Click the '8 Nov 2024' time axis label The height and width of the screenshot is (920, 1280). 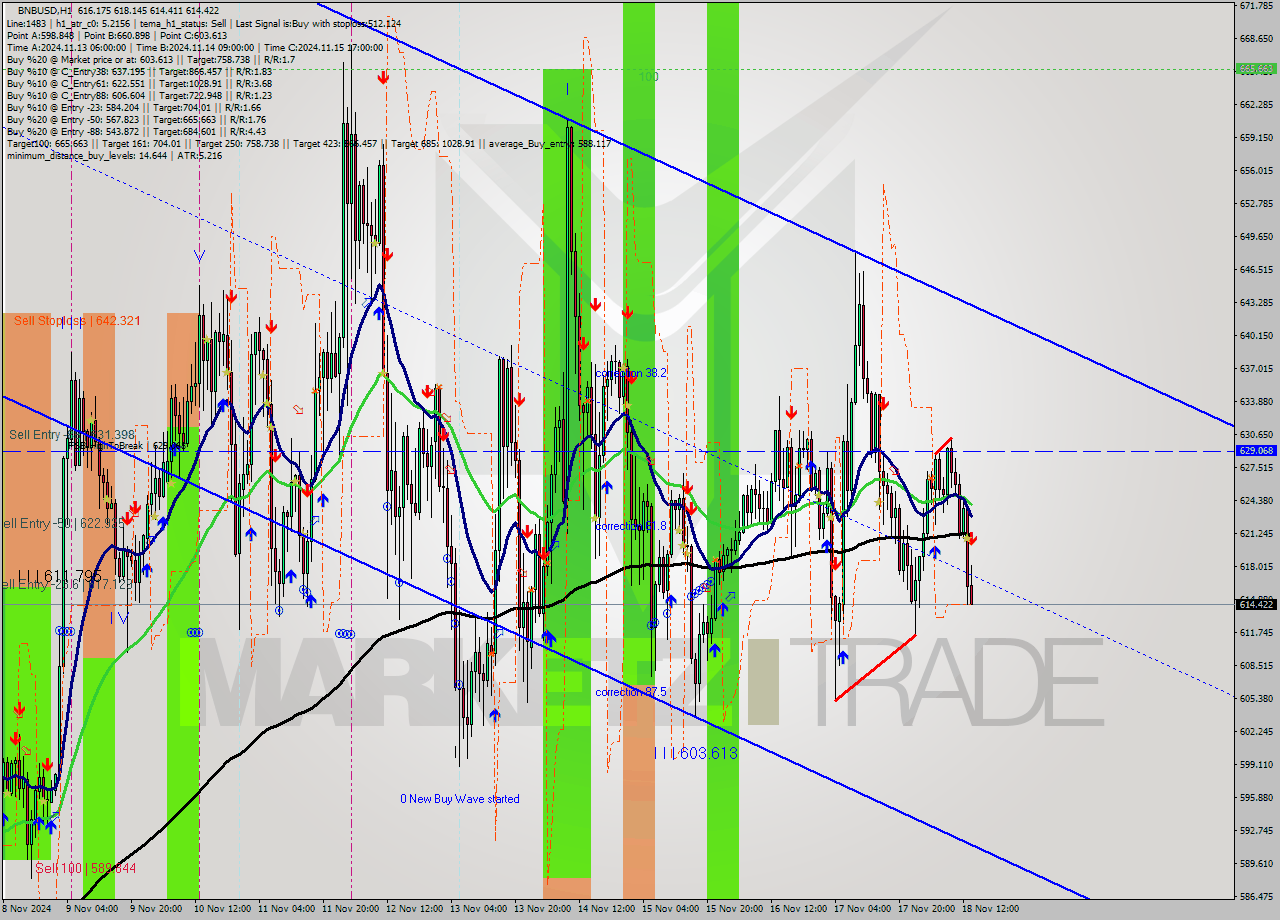(28, 909)
